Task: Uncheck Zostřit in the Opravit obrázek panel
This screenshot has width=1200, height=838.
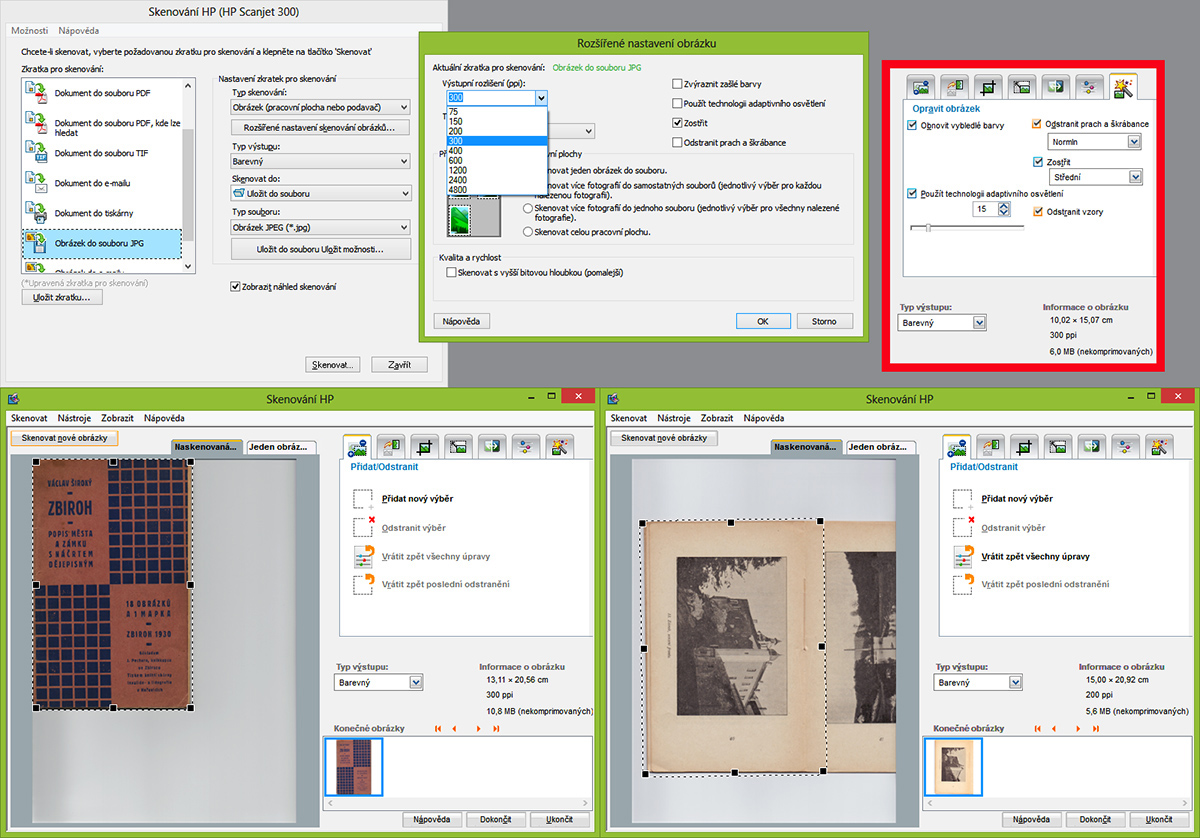Action: click(x=1038, y=161)
